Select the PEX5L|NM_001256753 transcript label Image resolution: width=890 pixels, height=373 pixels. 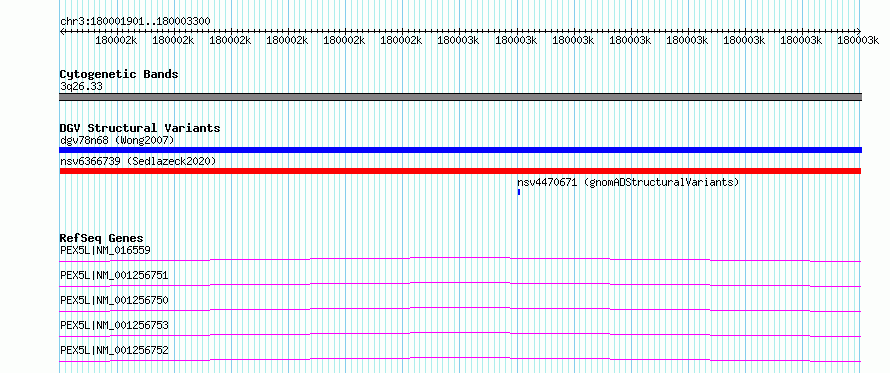114,325
